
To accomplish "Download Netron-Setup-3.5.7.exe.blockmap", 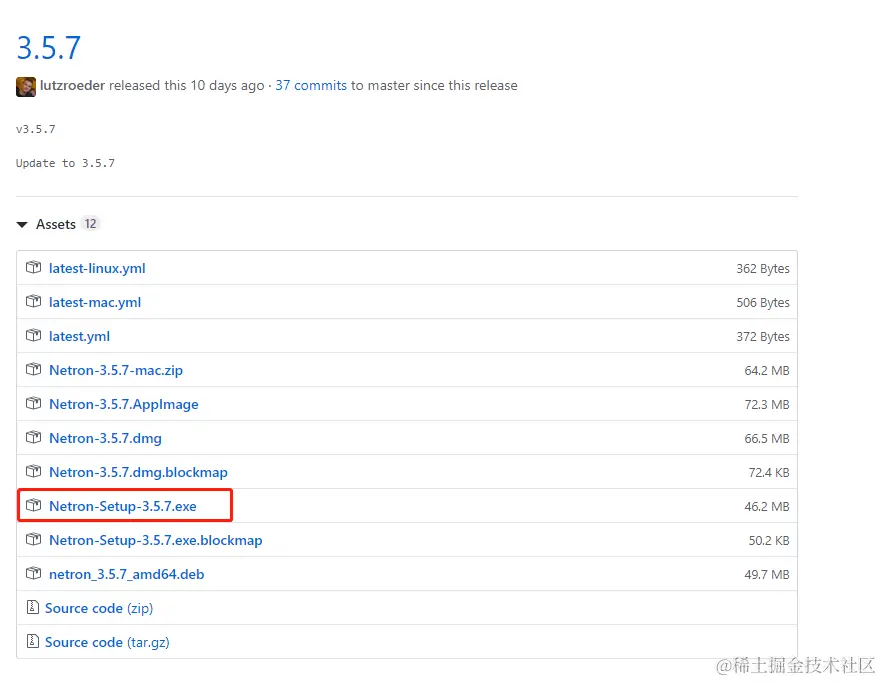I will click(156, 540).
